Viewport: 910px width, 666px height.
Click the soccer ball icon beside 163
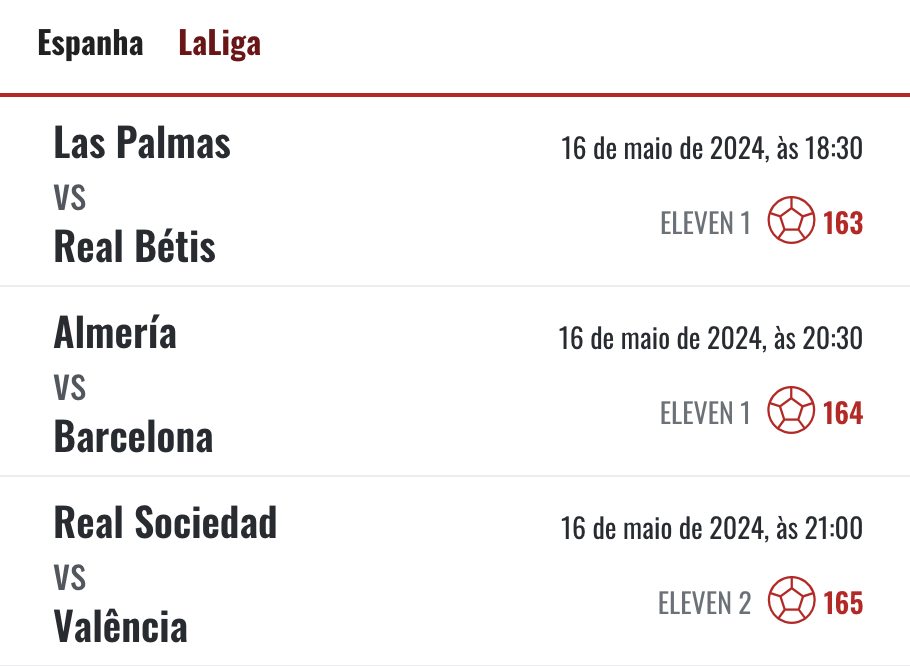coord(791,220)
